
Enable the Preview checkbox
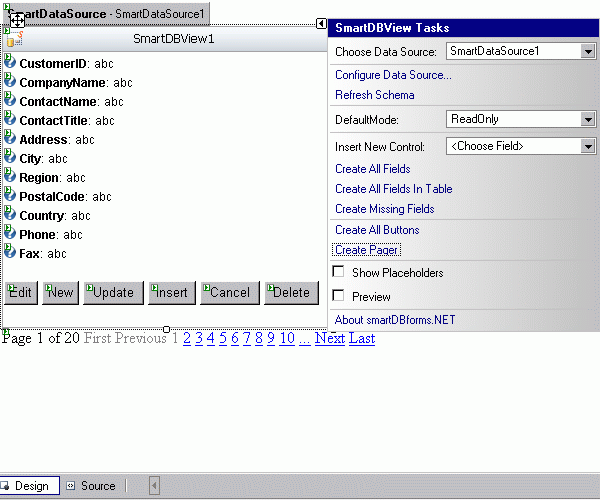338,295
